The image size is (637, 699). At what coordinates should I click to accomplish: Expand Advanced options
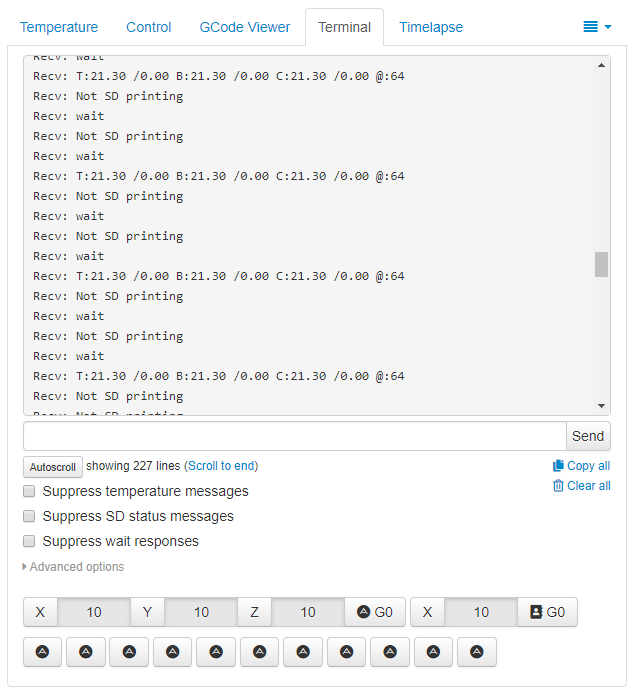click(73, 567)
